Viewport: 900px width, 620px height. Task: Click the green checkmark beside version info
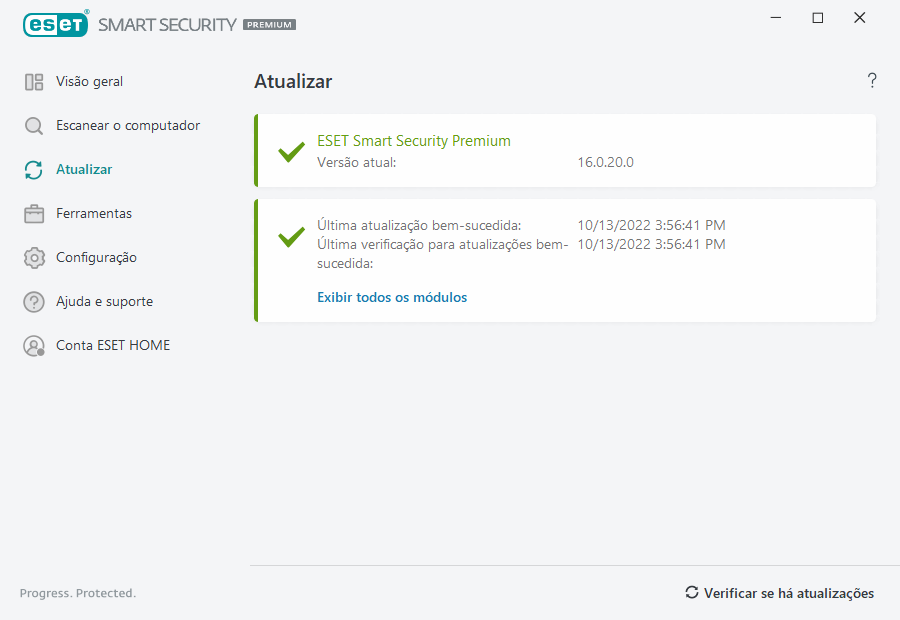click(291, 153)
